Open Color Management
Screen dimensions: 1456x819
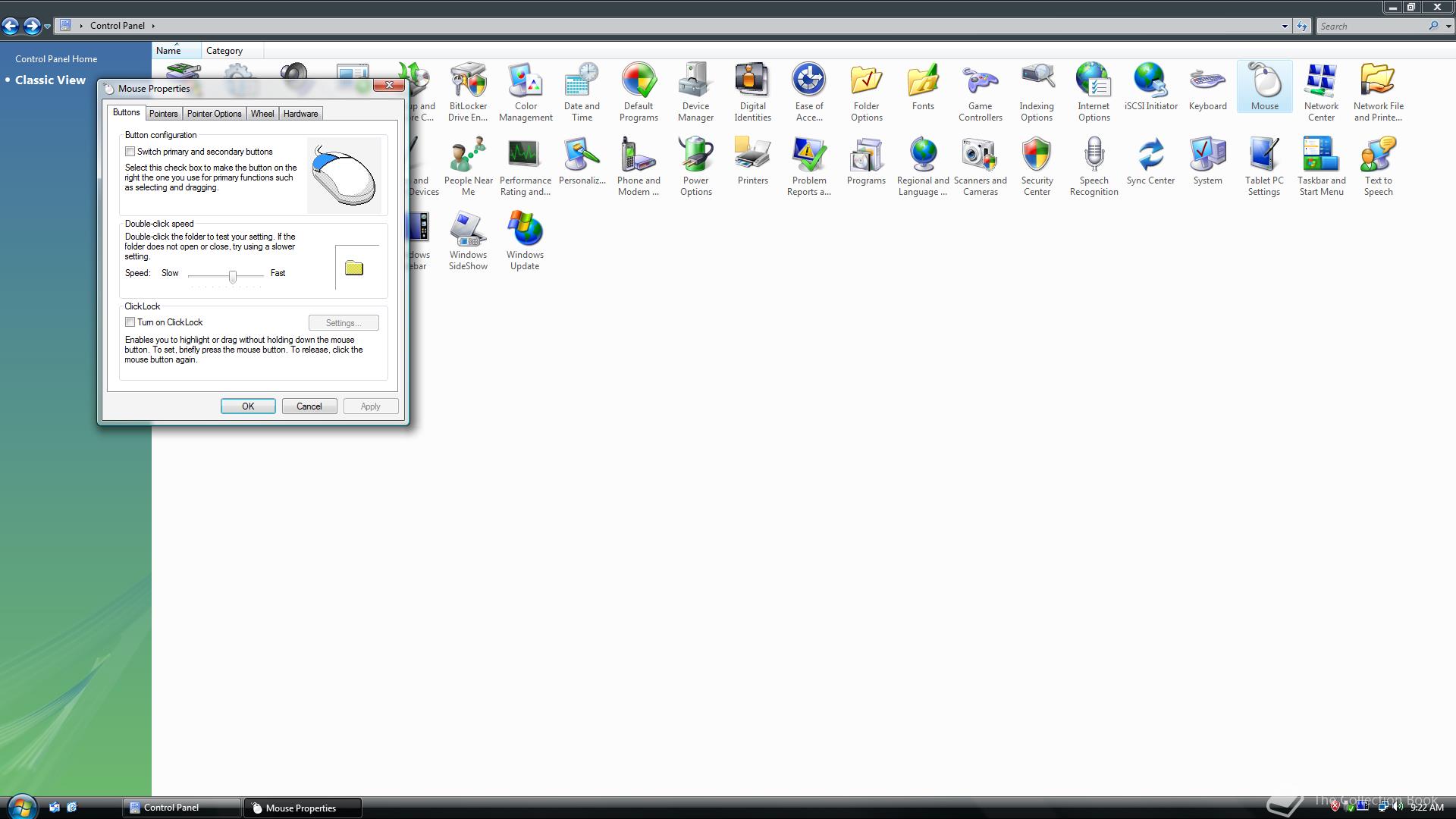(x=526, y=92)
